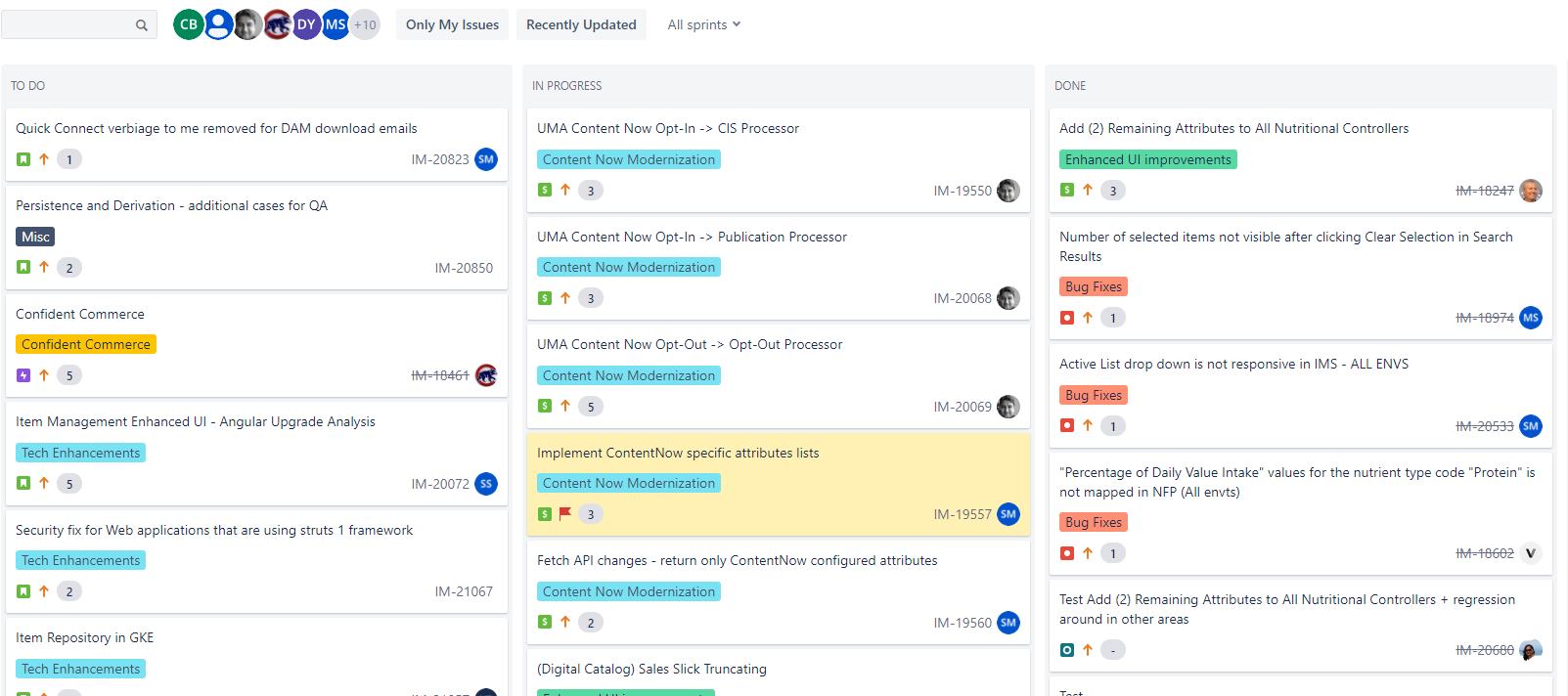Click assignee avatar on IM-20069 card
The image size is (1568, 696).
point(1008,407)
